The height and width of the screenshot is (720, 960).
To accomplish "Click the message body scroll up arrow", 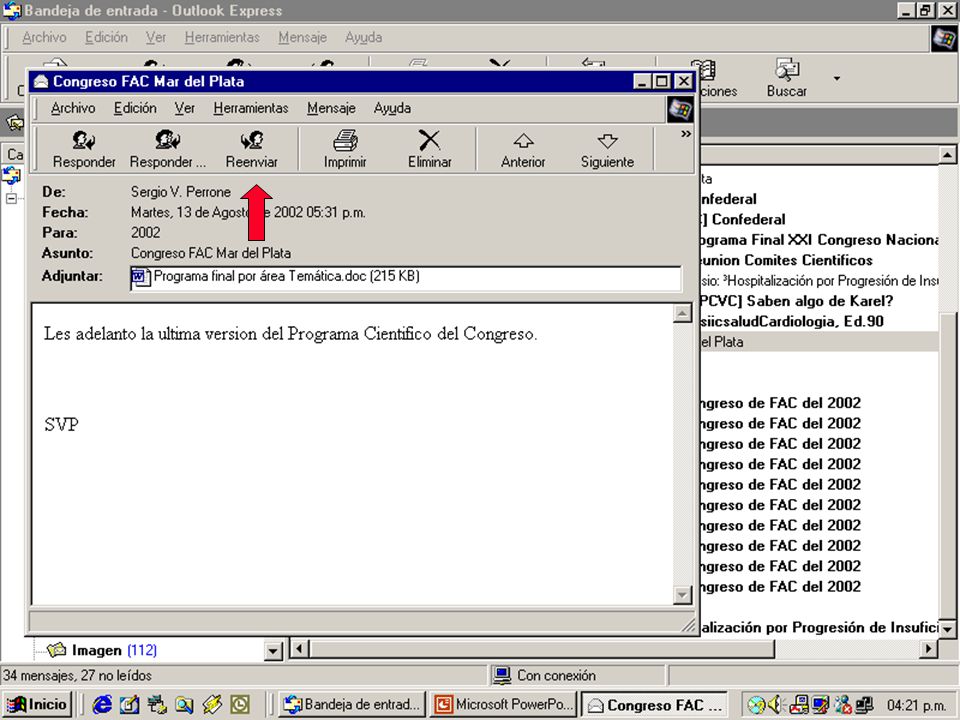I will [x=682, y=313].
